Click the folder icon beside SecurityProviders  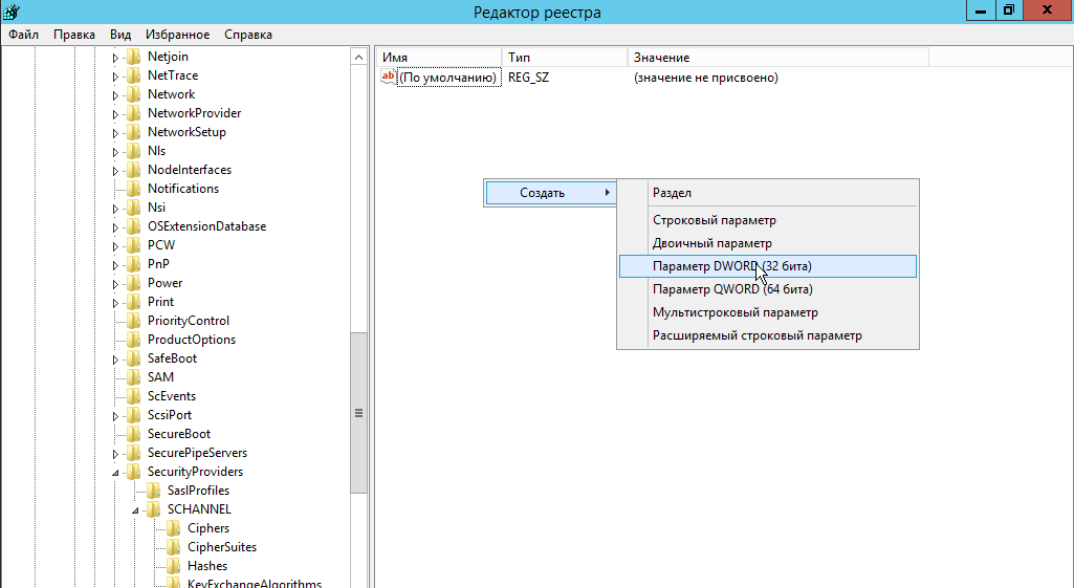[134, 472]
